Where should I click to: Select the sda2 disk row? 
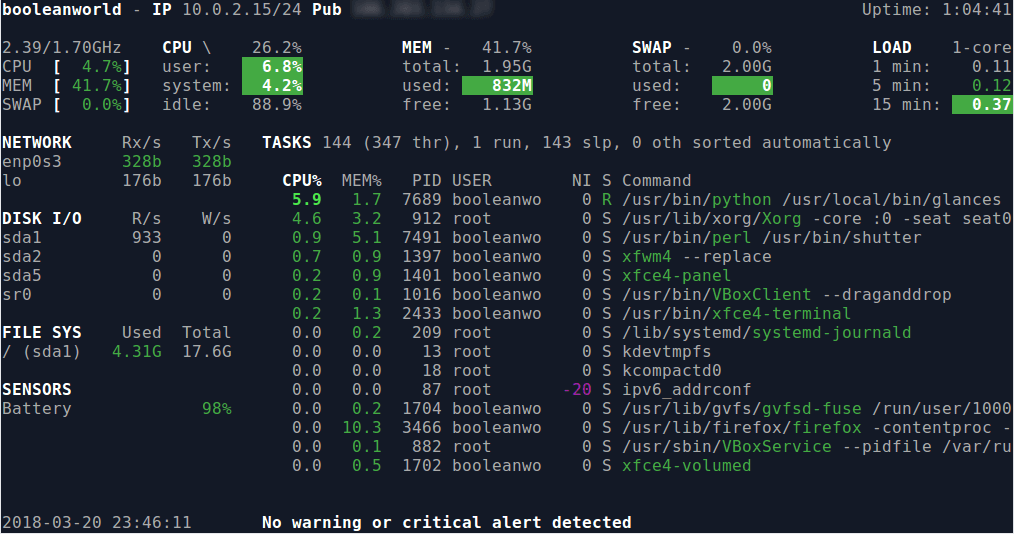coord(116,257)
